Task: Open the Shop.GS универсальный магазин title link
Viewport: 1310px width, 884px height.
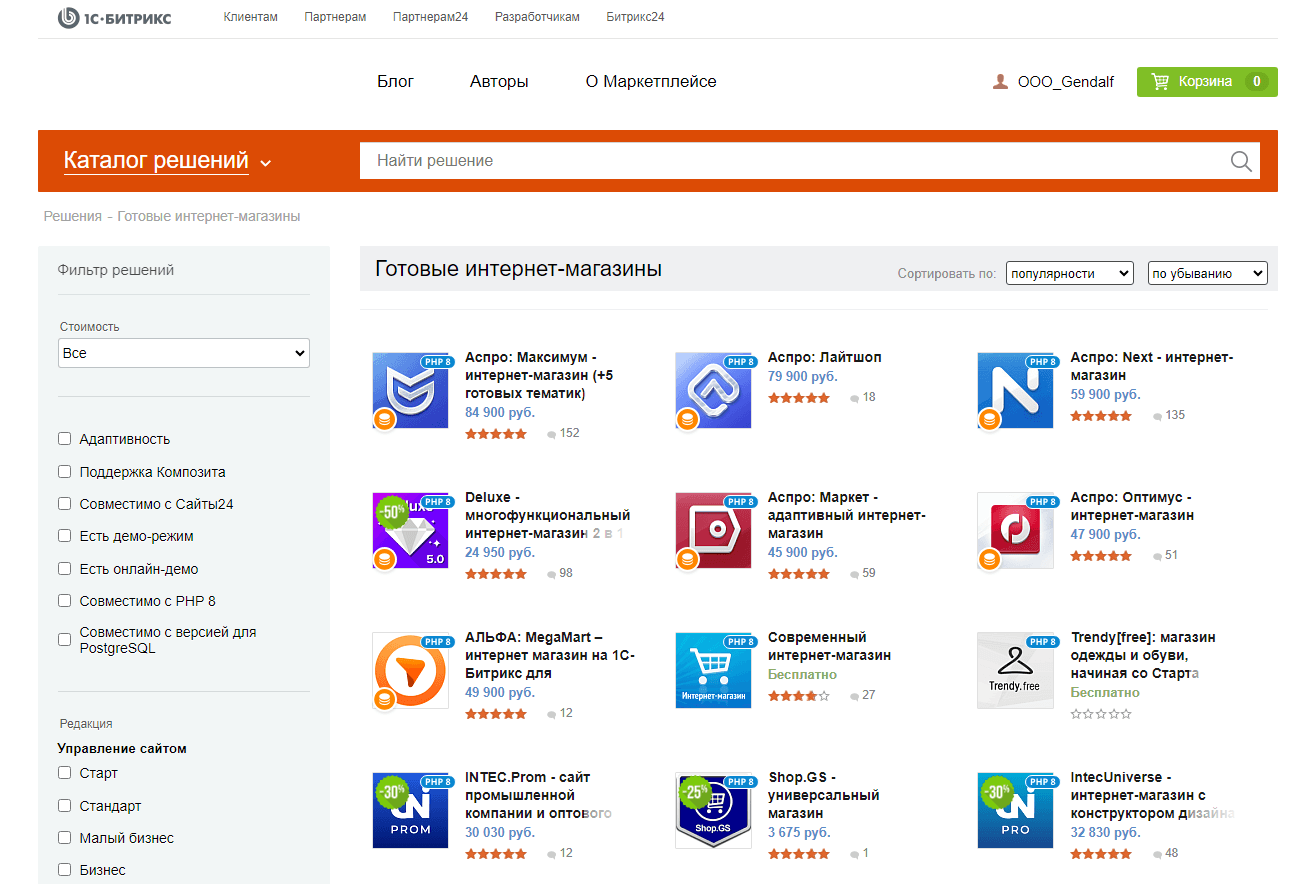Action: click(x=824, y=795)
